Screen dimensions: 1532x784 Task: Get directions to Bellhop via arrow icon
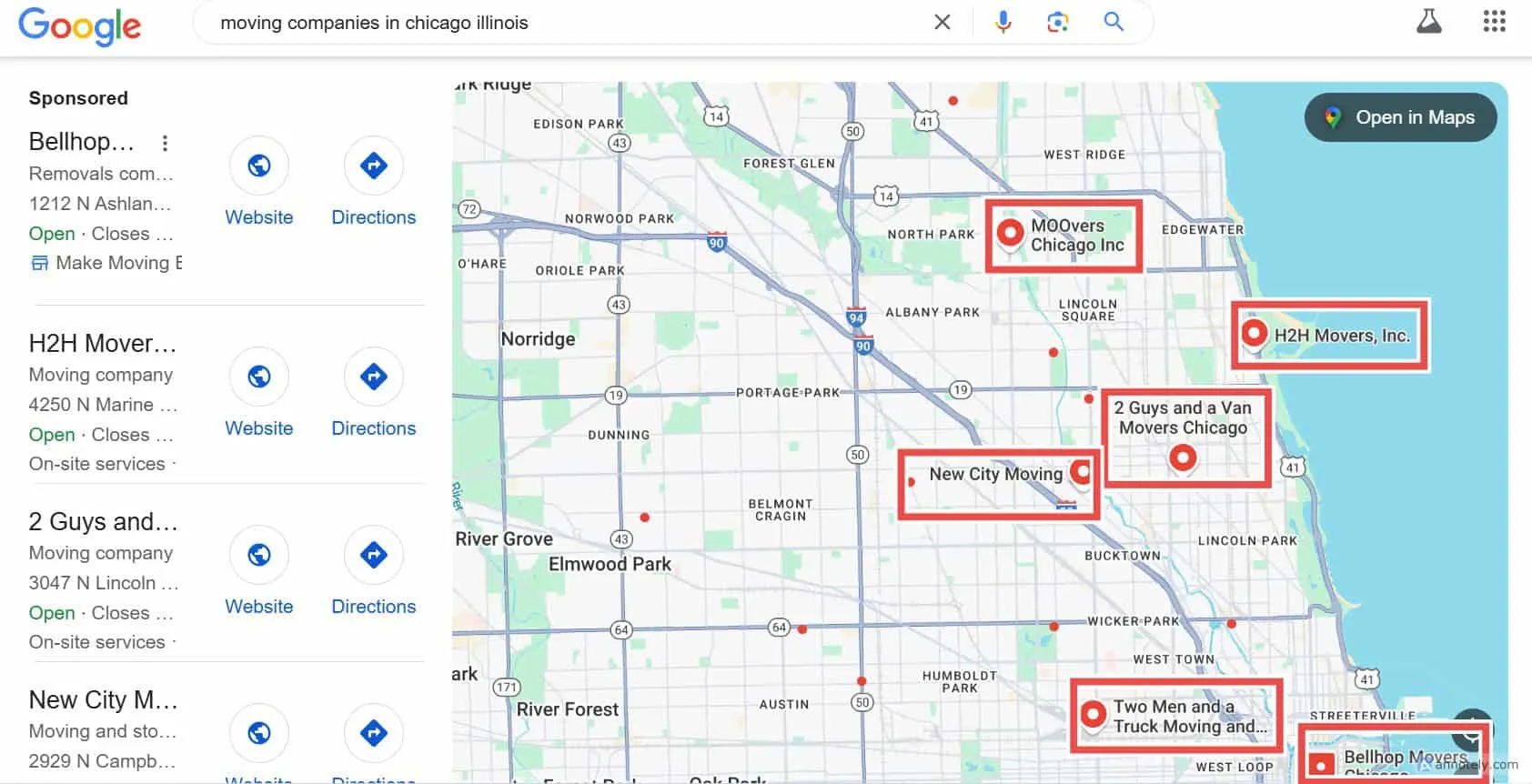pos(373,166)
